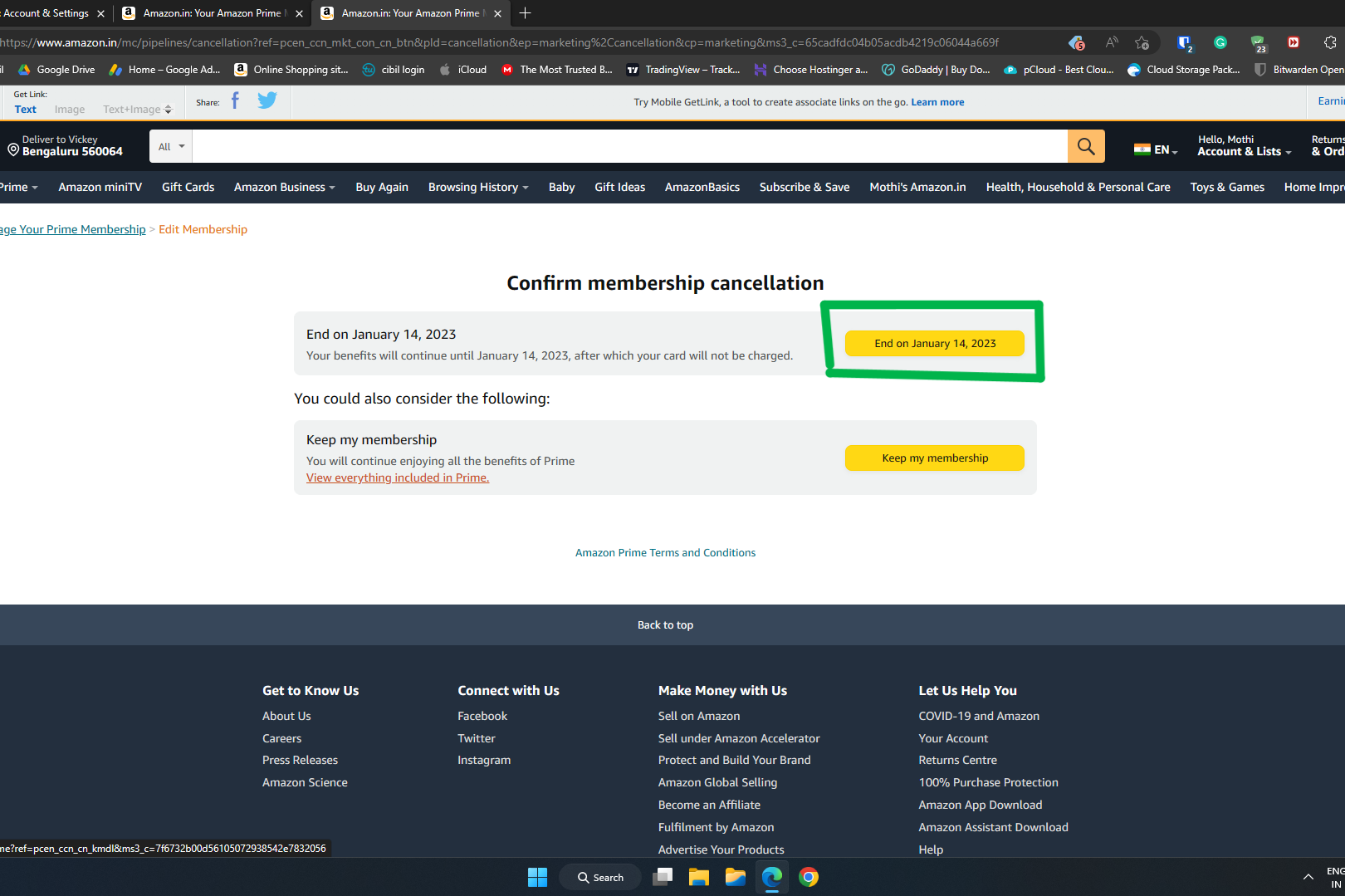Viewport: 1345px width, 896px height.
Task: Open Subscribe & Save nav item
Action: [x=805, y=187]
